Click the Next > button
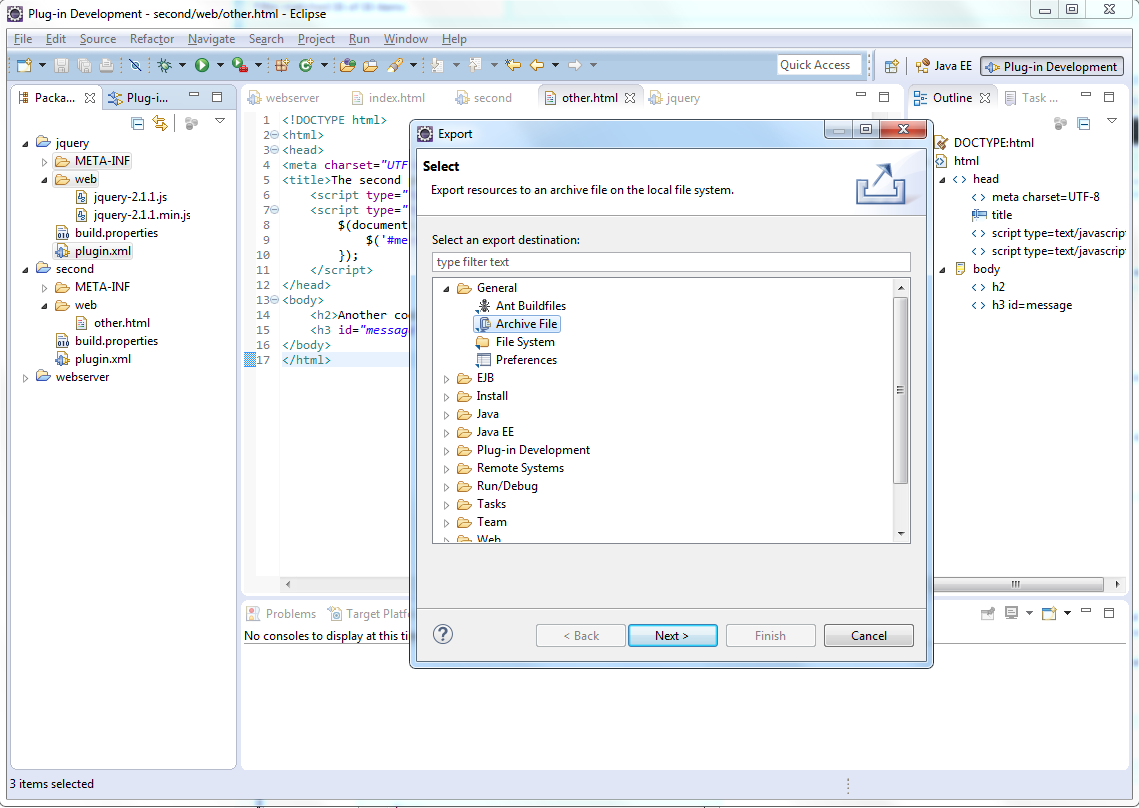The height and width of the screenshot is (808, 1139). [672, 635]
